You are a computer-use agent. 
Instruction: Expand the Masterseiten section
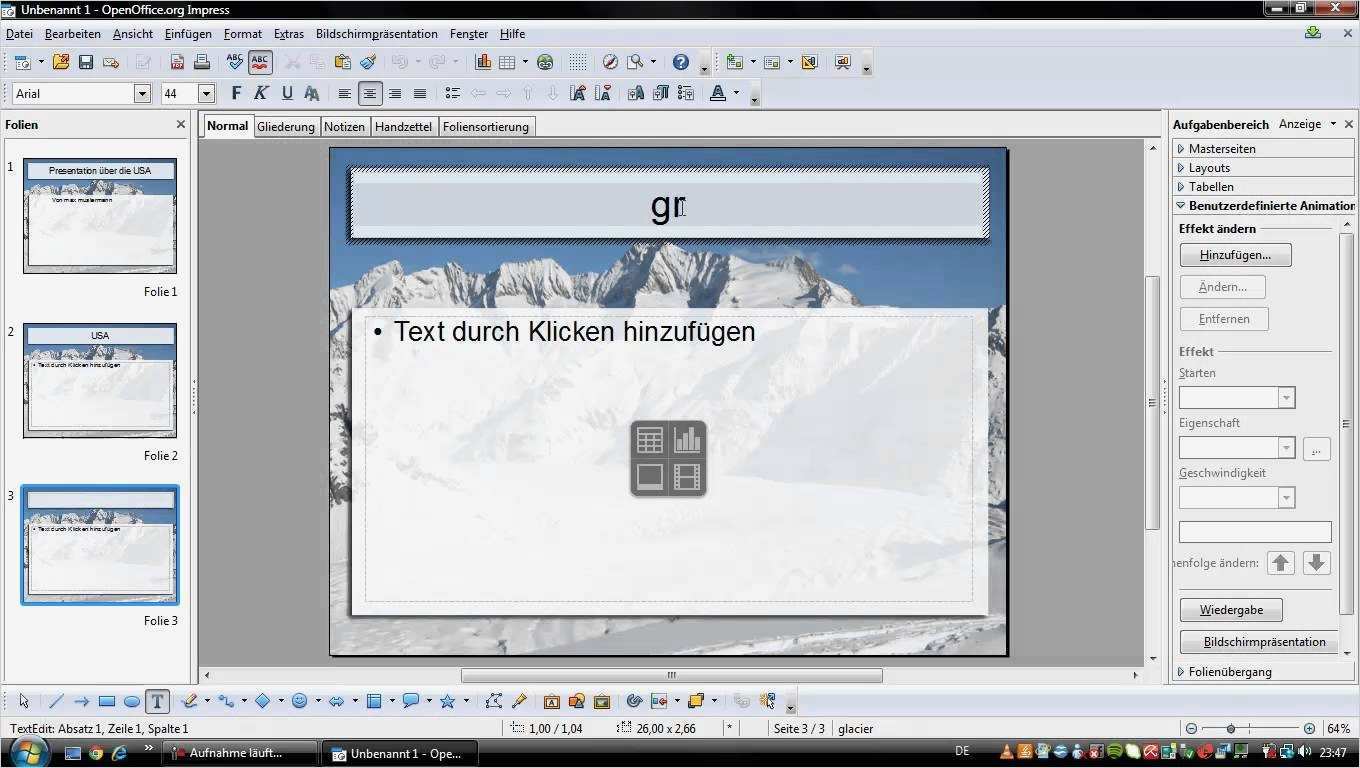click(1264, 149)
